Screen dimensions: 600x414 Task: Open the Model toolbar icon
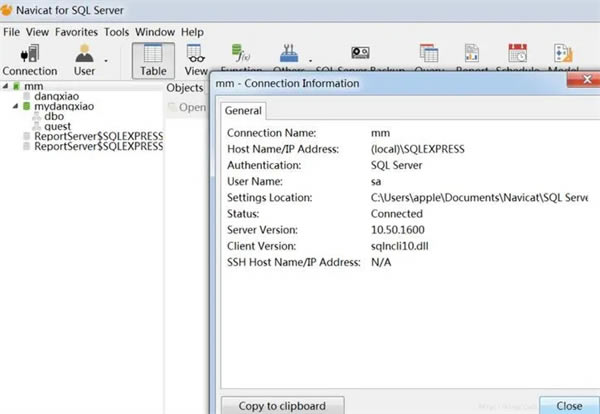click(x=563, y=57)
